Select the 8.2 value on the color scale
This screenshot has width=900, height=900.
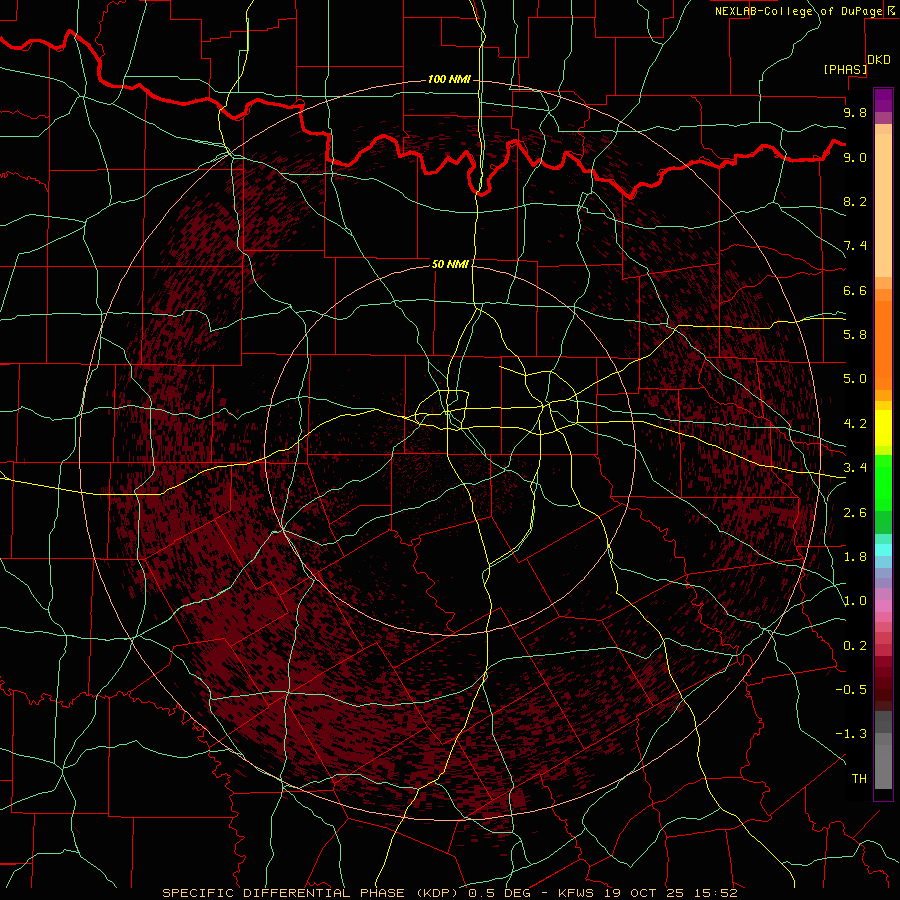tap(855, 201)
